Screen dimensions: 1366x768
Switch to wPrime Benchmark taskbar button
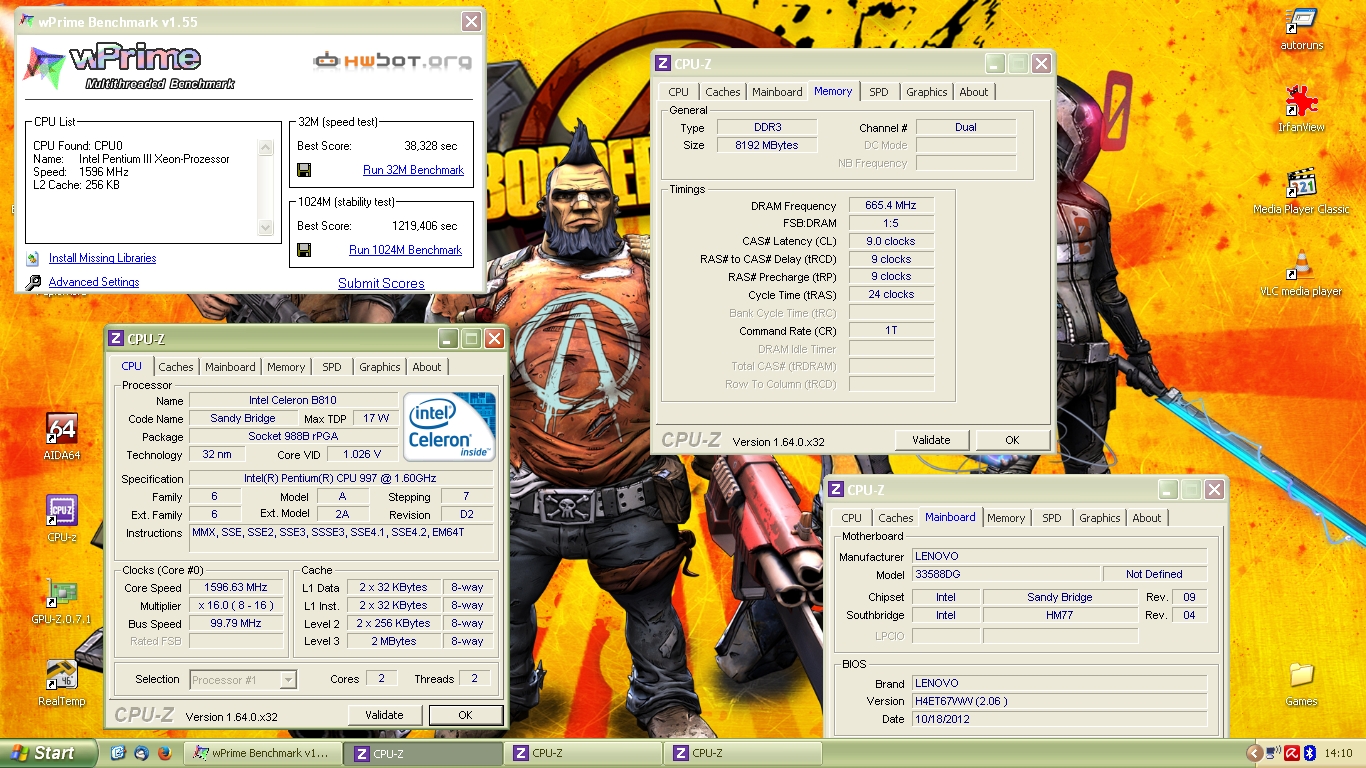point(263,753)
